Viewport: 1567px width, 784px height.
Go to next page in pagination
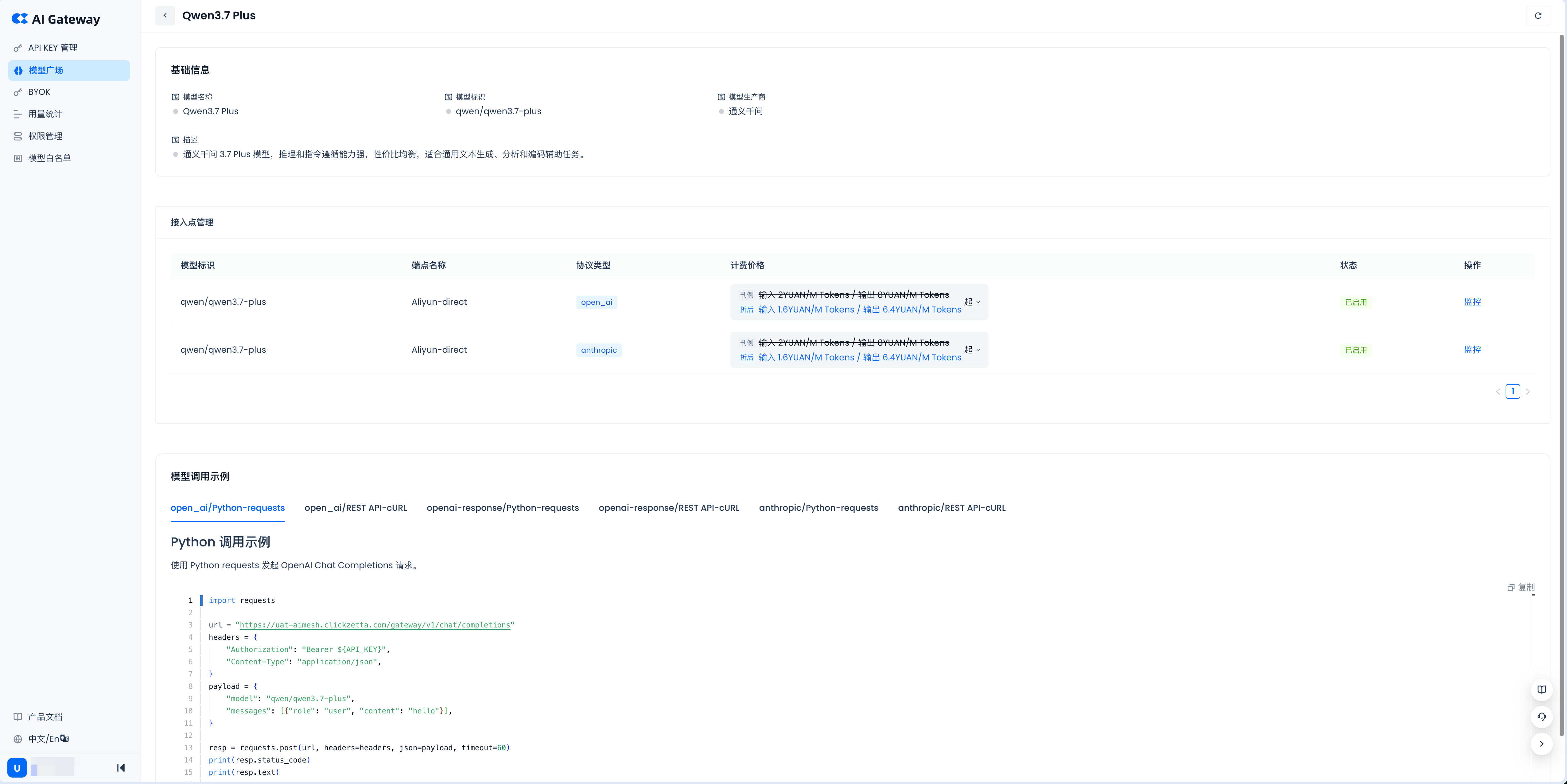[x=1527, y=392]
